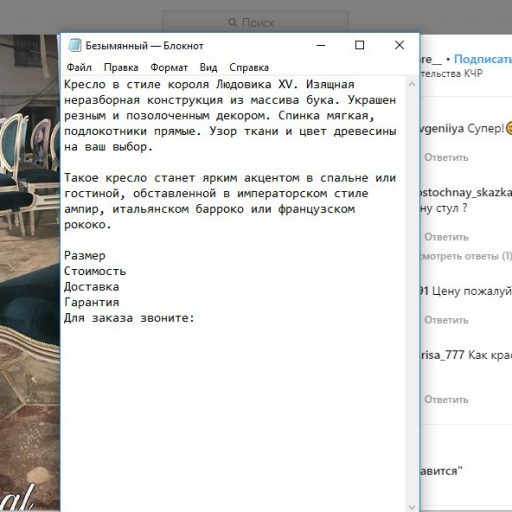Click the text 'Людовика XV' in Notepad
The image size is (512, 512).
pyautogui.click(x=254, y=84)
